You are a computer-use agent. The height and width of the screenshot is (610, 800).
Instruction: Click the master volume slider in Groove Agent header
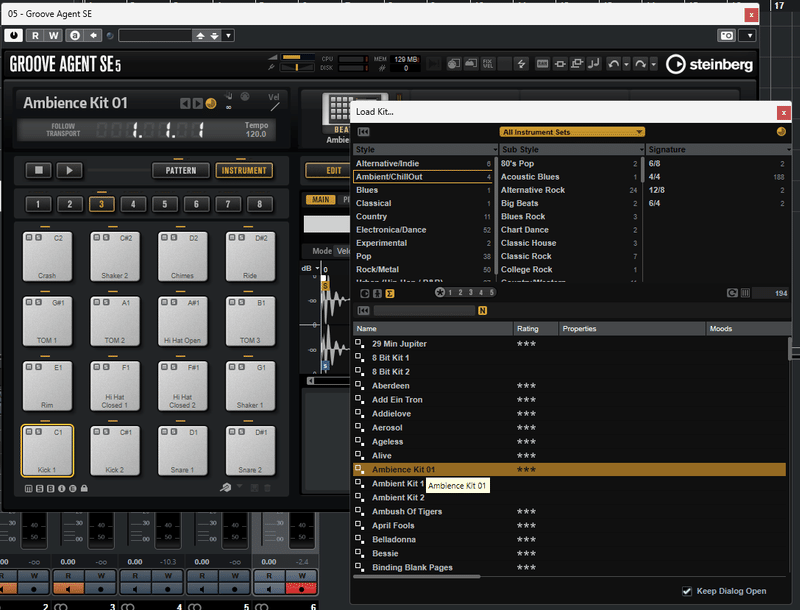point(298,57)
